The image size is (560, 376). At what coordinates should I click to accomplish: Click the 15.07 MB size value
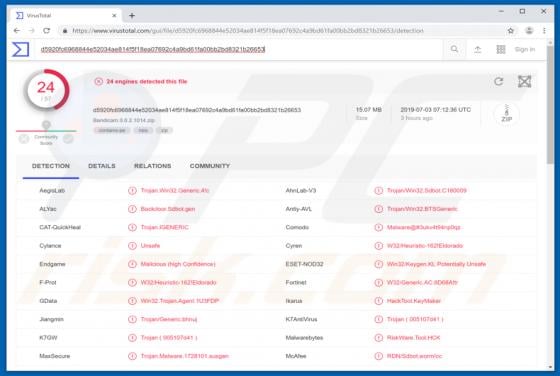[x=369, y=110]
